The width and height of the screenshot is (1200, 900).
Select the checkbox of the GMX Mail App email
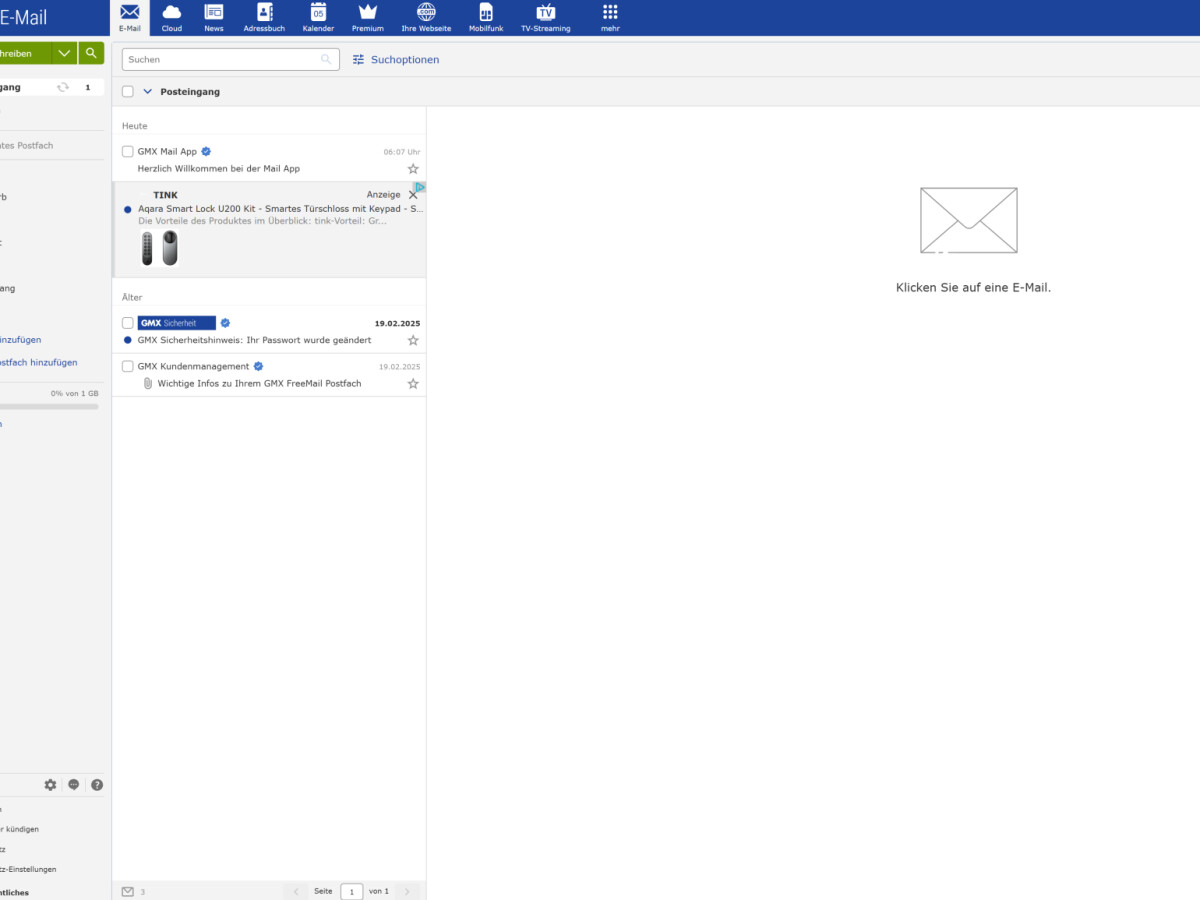click(x=127, y=151)
